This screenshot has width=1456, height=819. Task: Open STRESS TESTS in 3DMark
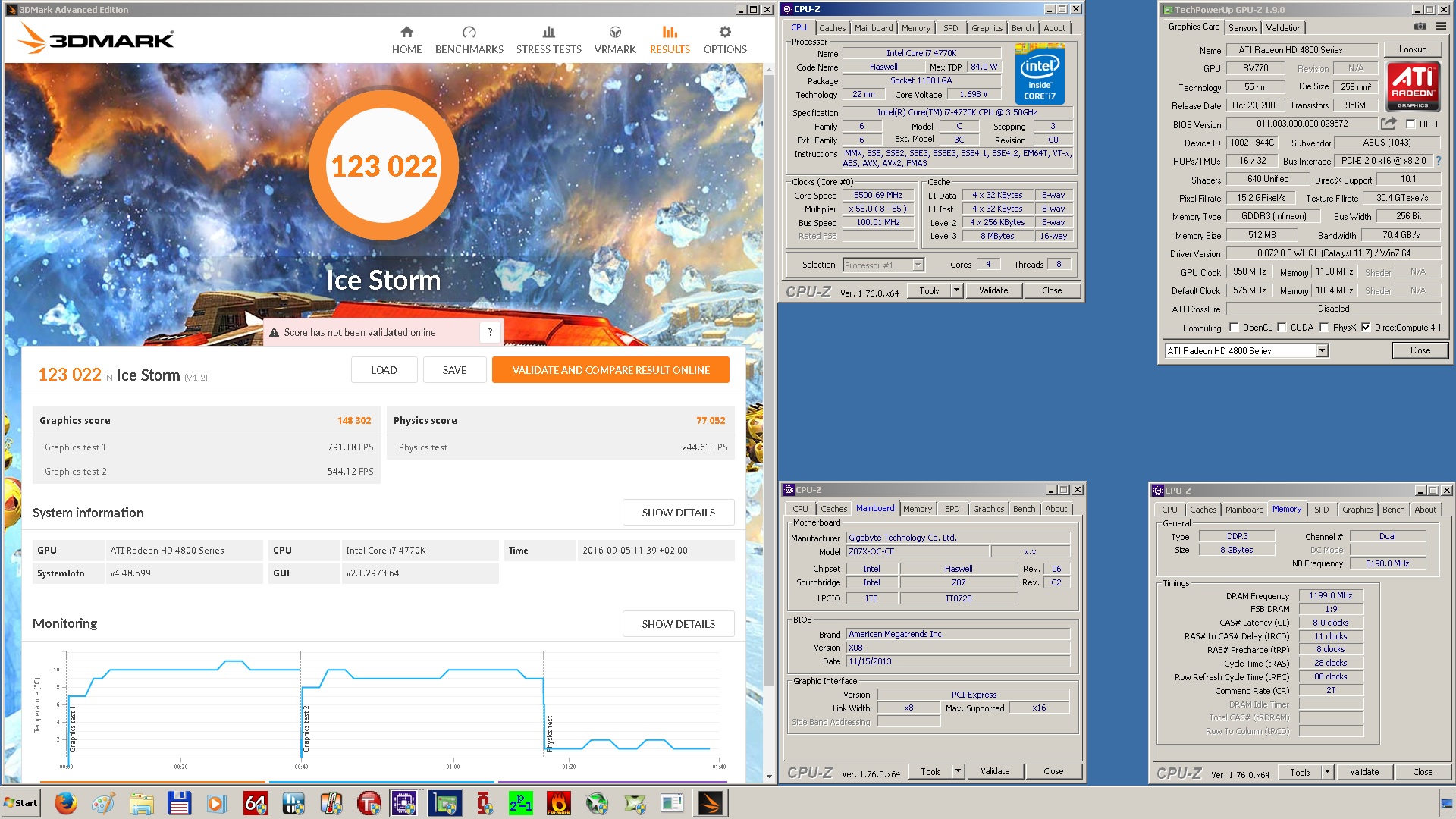pos(548,40)
